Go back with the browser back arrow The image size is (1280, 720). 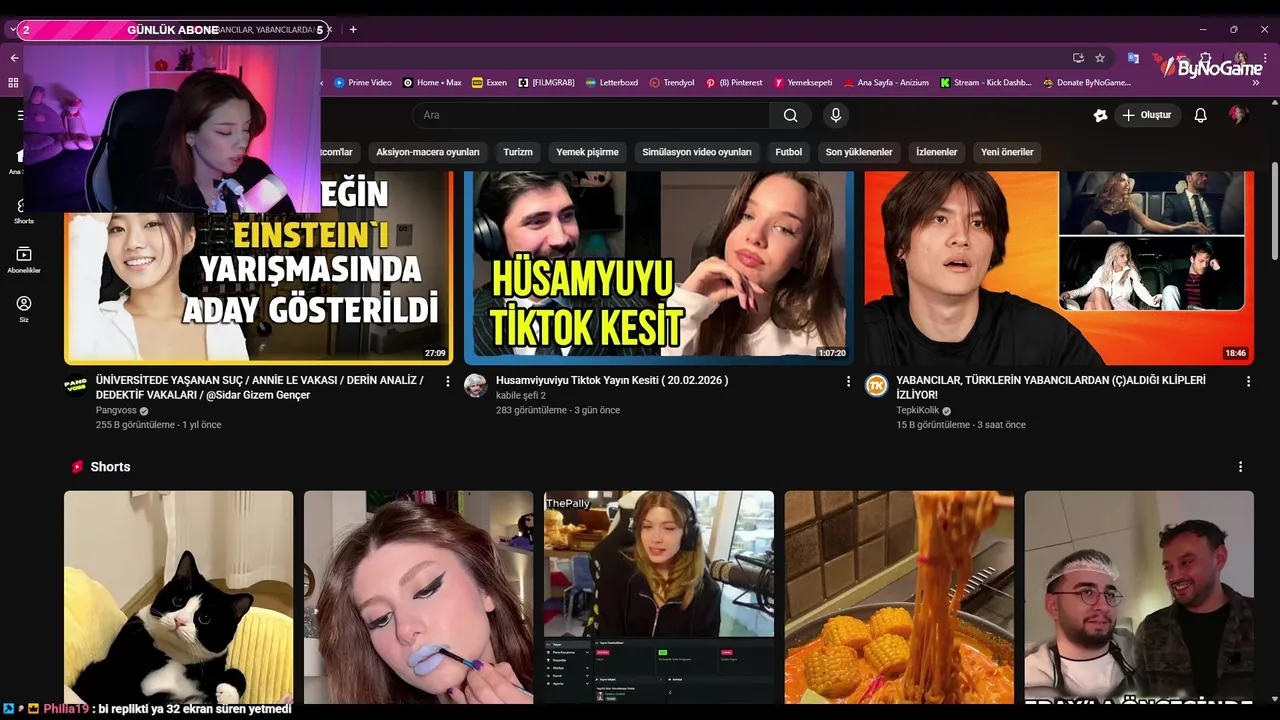click(x=14, y=58)
